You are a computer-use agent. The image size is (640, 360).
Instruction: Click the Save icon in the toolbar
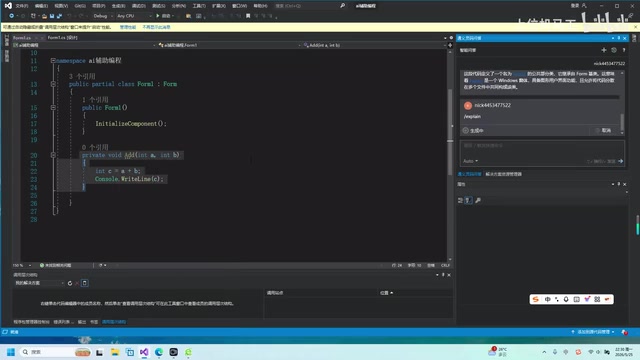52,16
